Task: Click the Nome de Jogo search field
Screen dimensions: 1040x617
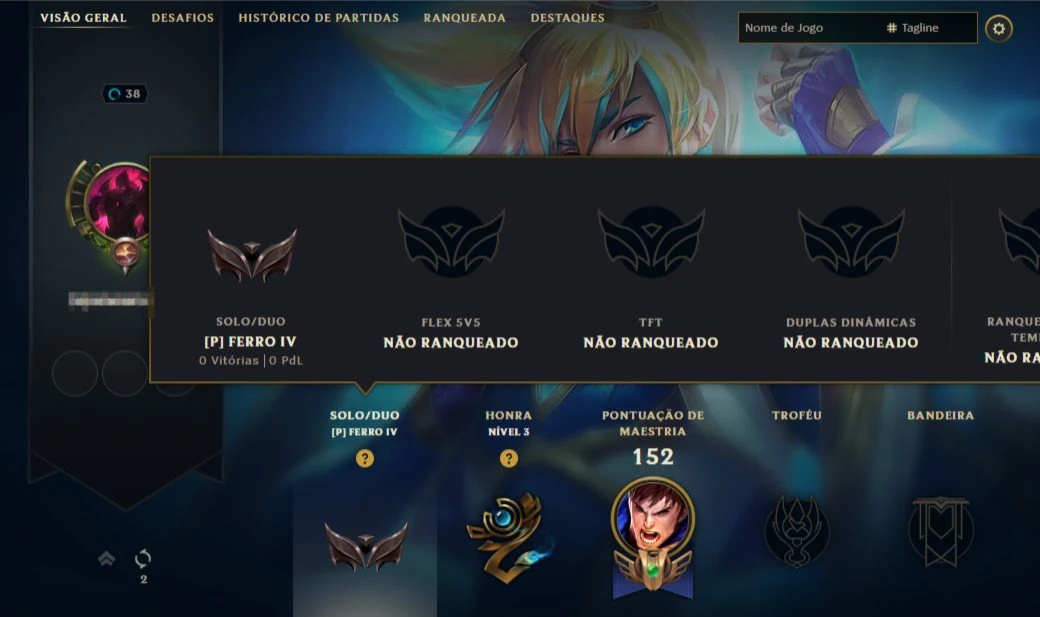Action: pyautogui.click(x=809, y=28)
